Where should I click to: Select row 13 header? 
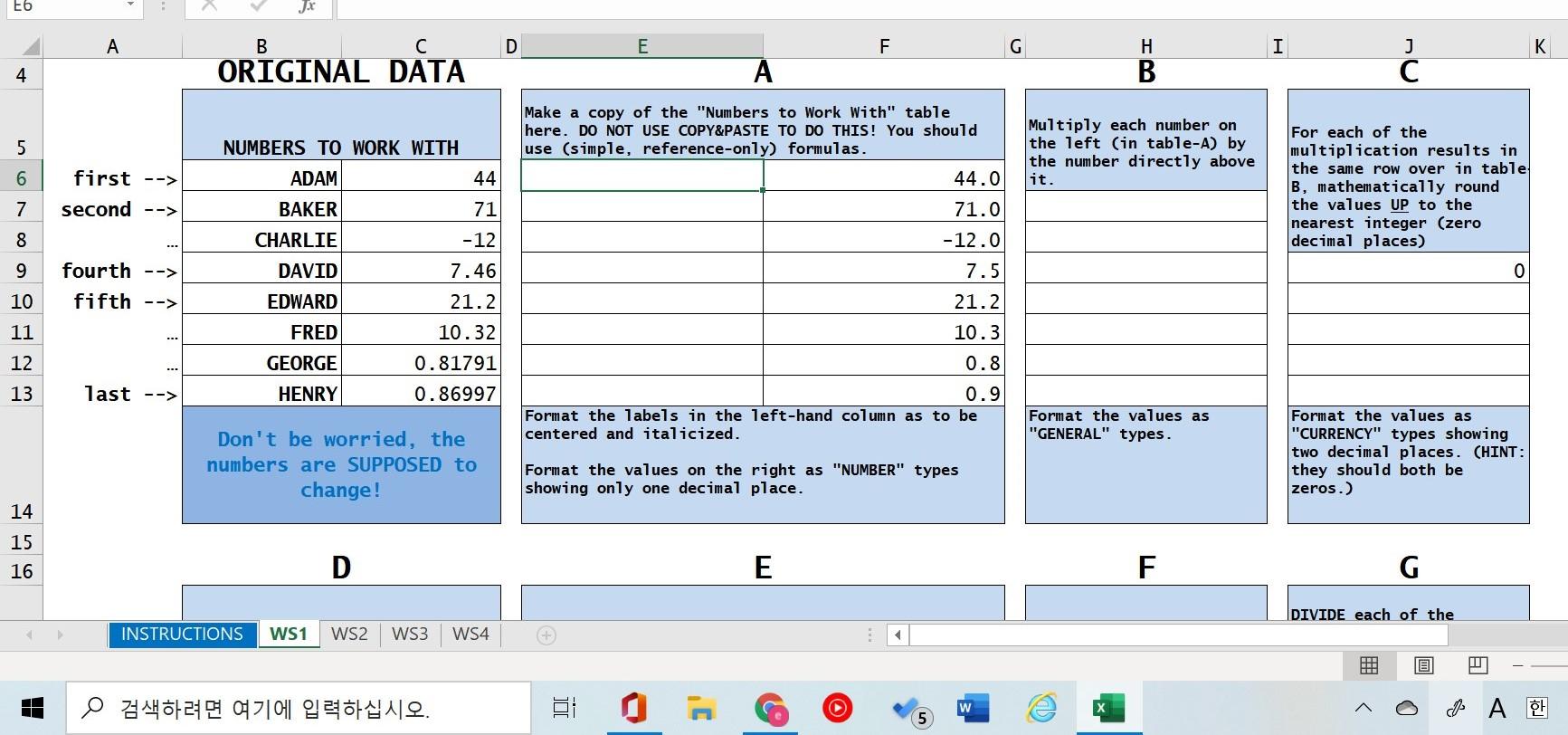click(21, 394)
